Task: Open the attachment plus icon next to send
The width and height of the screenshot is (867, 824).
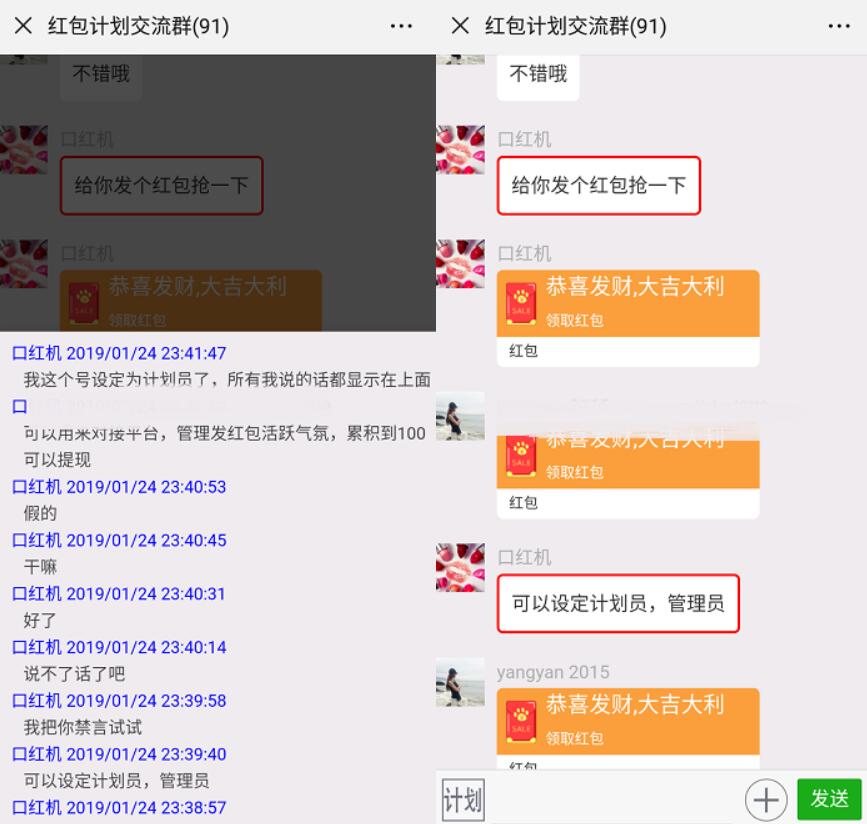Action: pyautogui.click(x=765, y=799)
